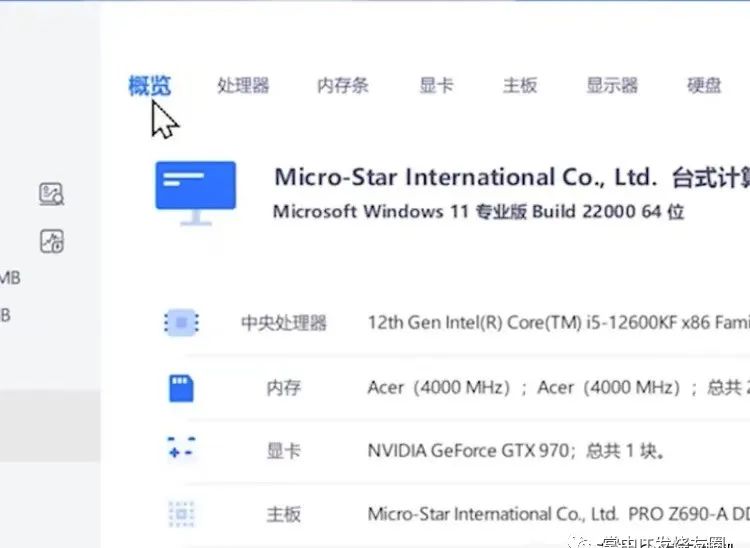Click the 中央处理器 row label
Viewport: 750px width, 548px height.
(284, 323)
